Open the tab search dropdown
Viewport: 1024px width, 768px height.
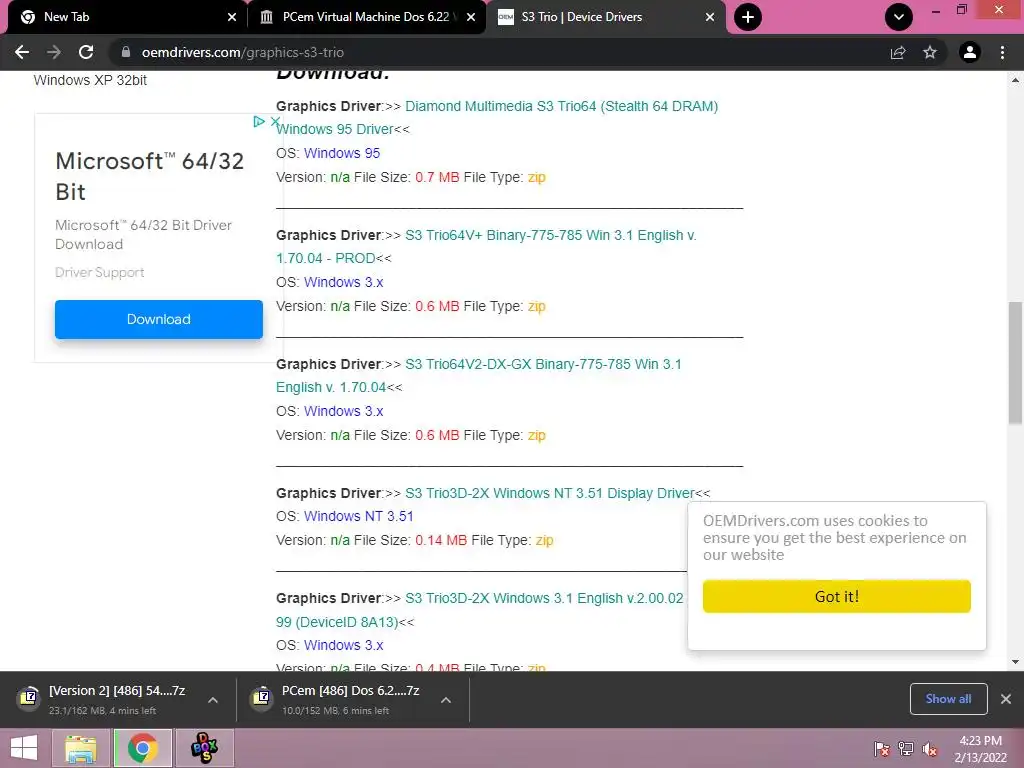(899, 17)
